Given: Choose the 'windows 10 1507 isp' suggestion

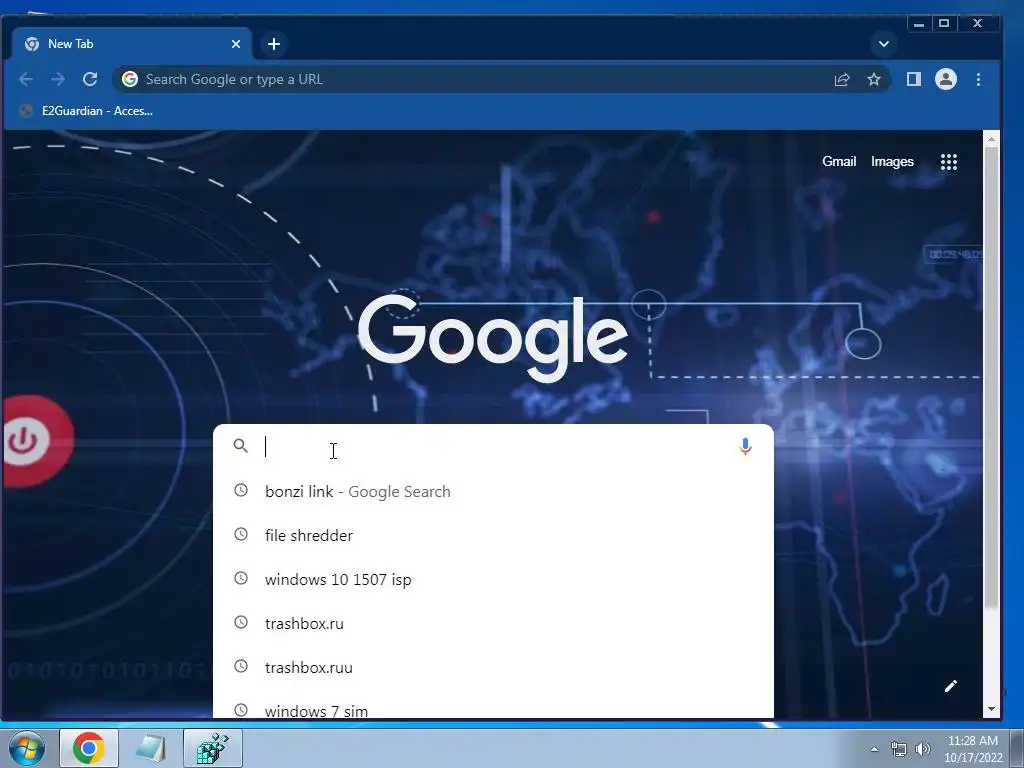Looking at the screenshot, I should 493,579.
